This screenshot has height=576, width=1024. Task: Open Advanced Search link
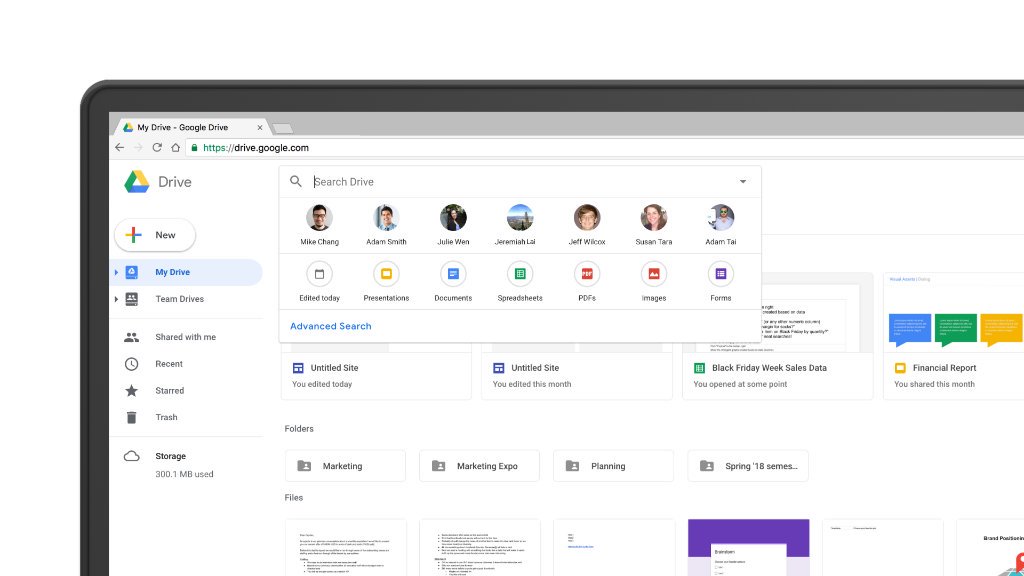[330, 326]
